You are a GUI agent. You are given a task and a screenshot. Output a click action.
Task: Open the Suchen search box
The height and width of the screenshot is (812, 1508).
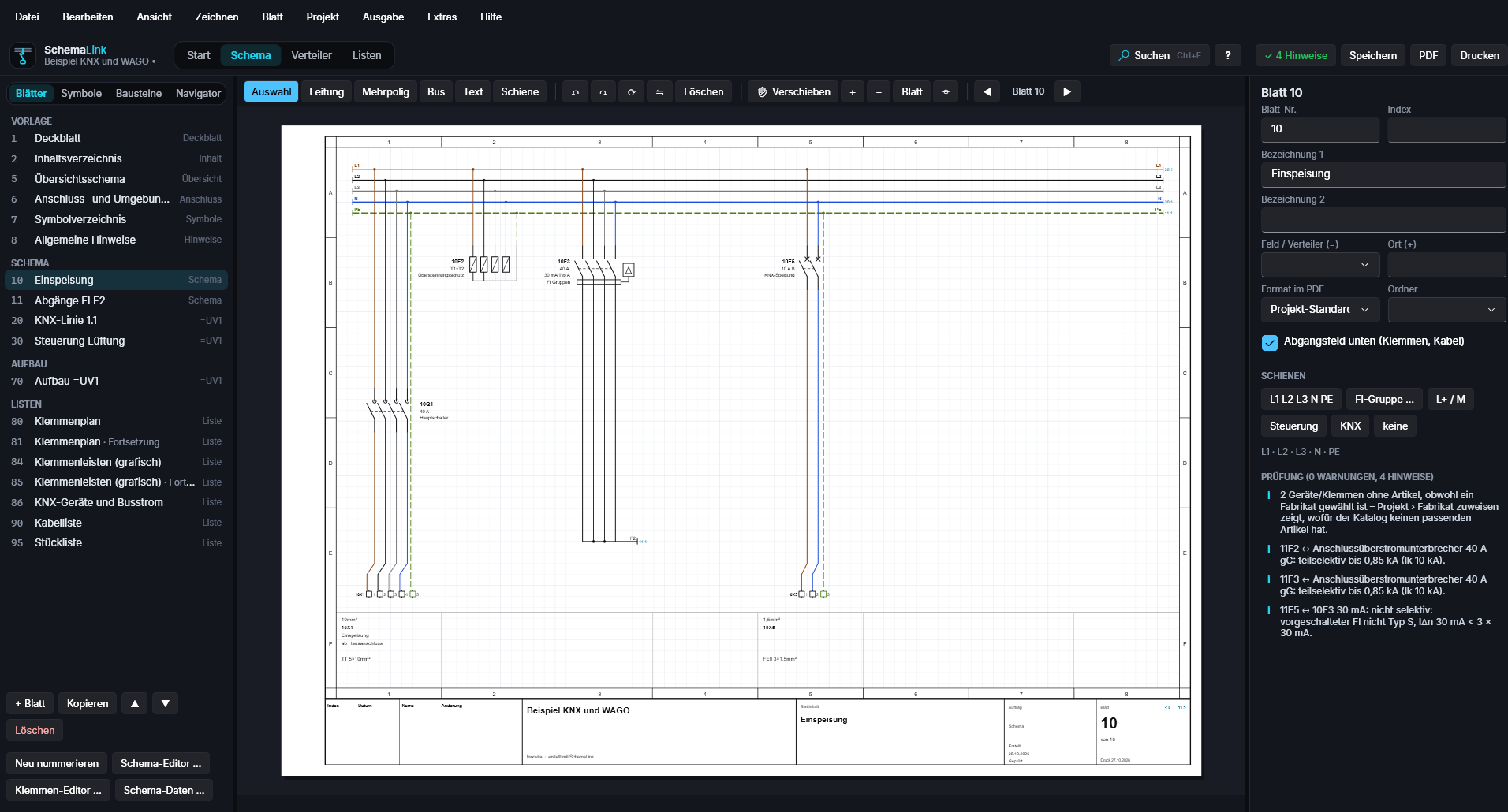pyautogui.click(x=1159, y=55)
